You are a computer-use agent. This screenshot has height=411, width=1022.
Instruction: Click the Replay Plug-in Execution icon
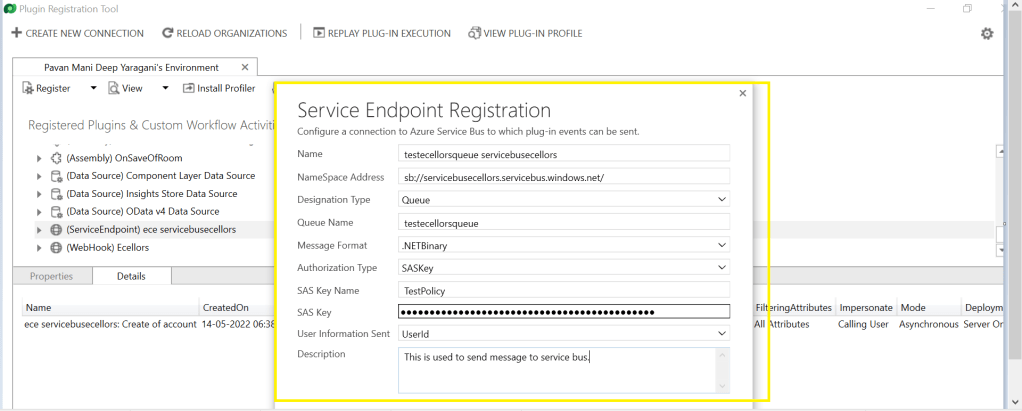(319, 33)
